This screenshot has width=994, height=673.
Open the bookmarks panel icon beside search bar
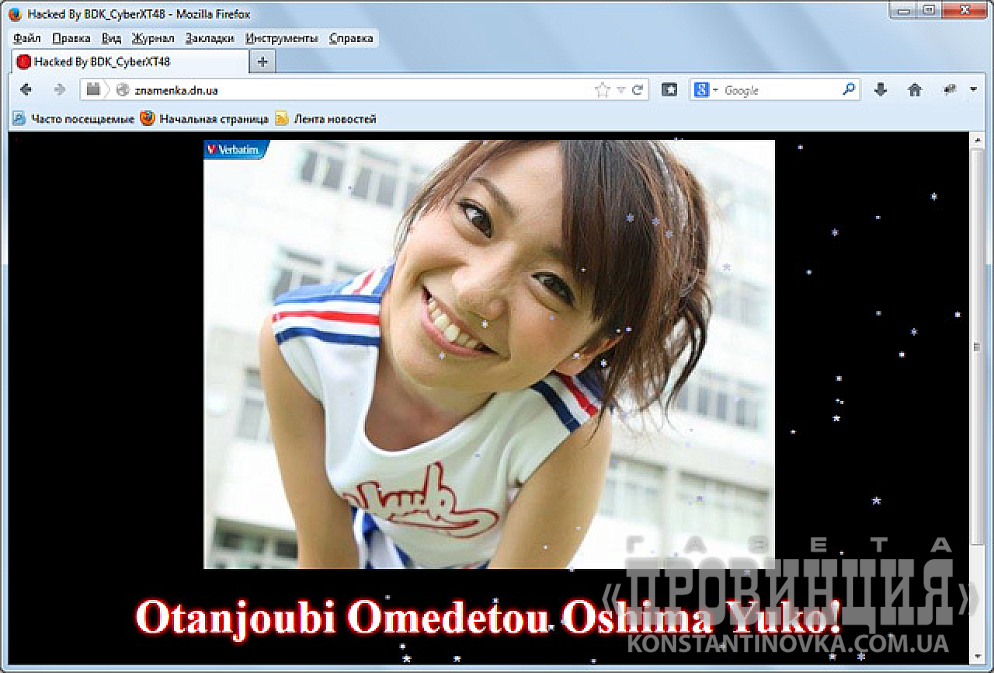[x=670, y=90]
